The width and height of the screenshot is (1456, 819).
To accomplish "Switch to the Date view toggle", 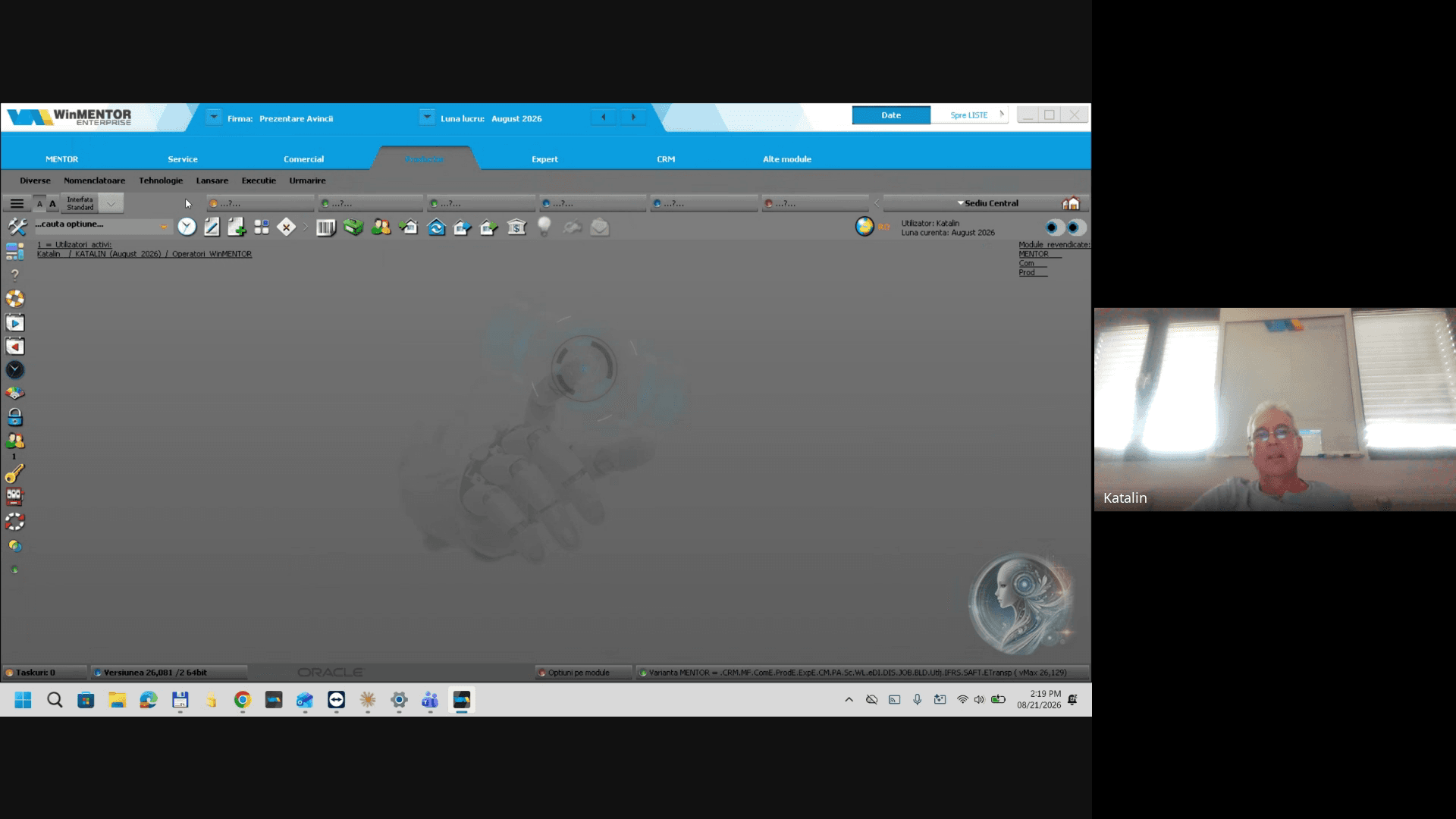I will tap(891, 115).
